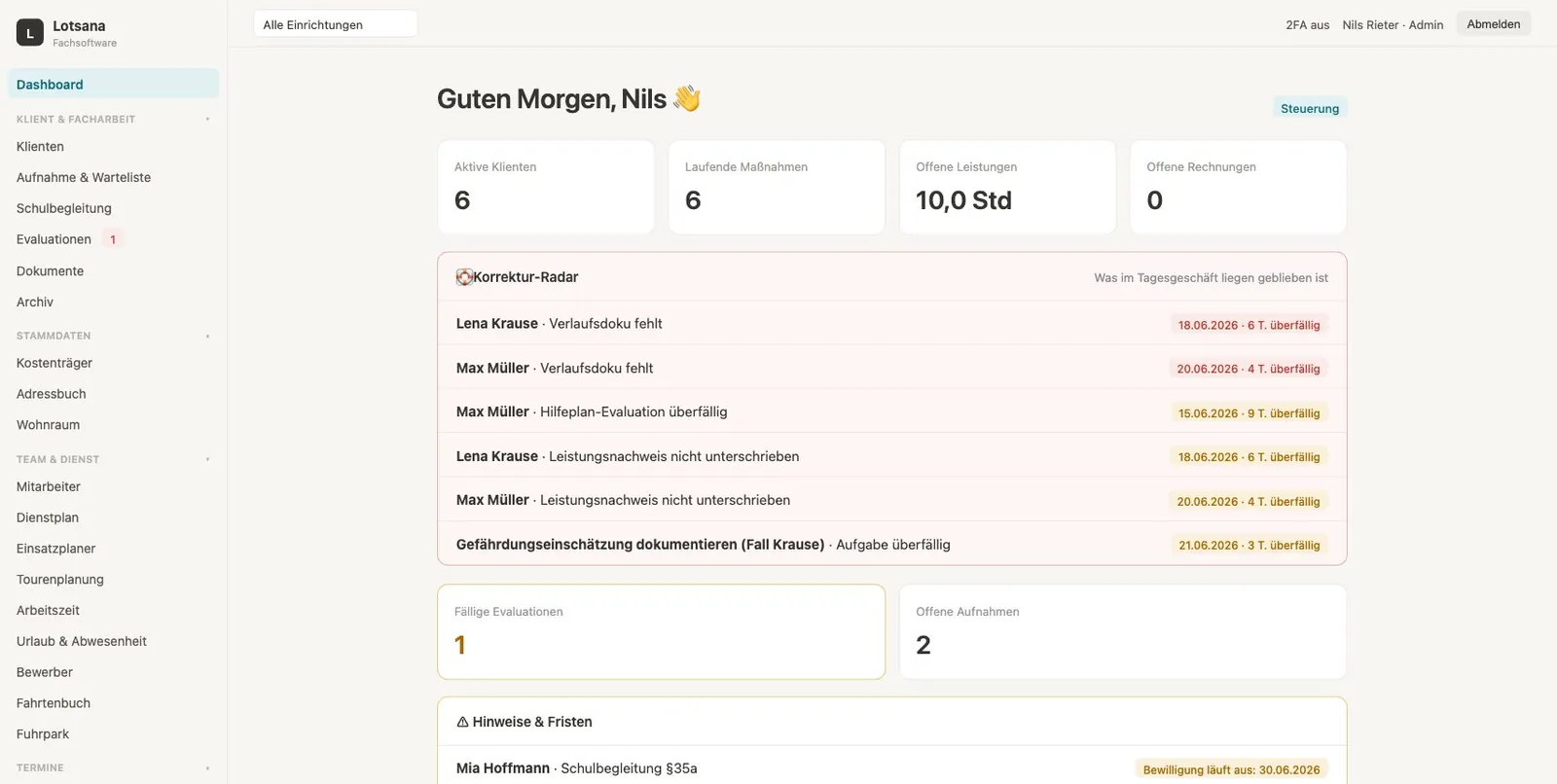Select Schulbegleitung in sidebar
This screenshot has width=1557, height=784.
tap(114, 208)
